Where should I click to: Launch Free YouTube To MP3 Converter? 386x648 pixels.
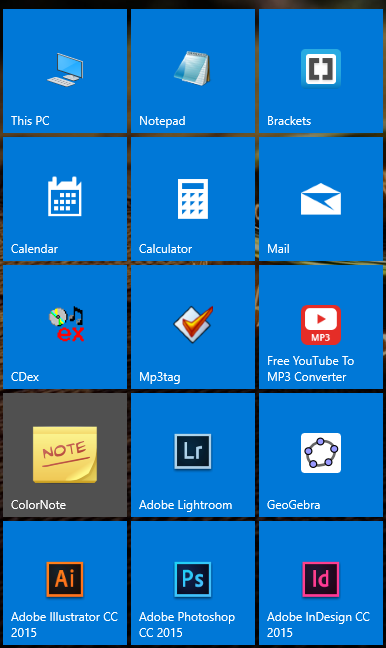tap(321, 327)
